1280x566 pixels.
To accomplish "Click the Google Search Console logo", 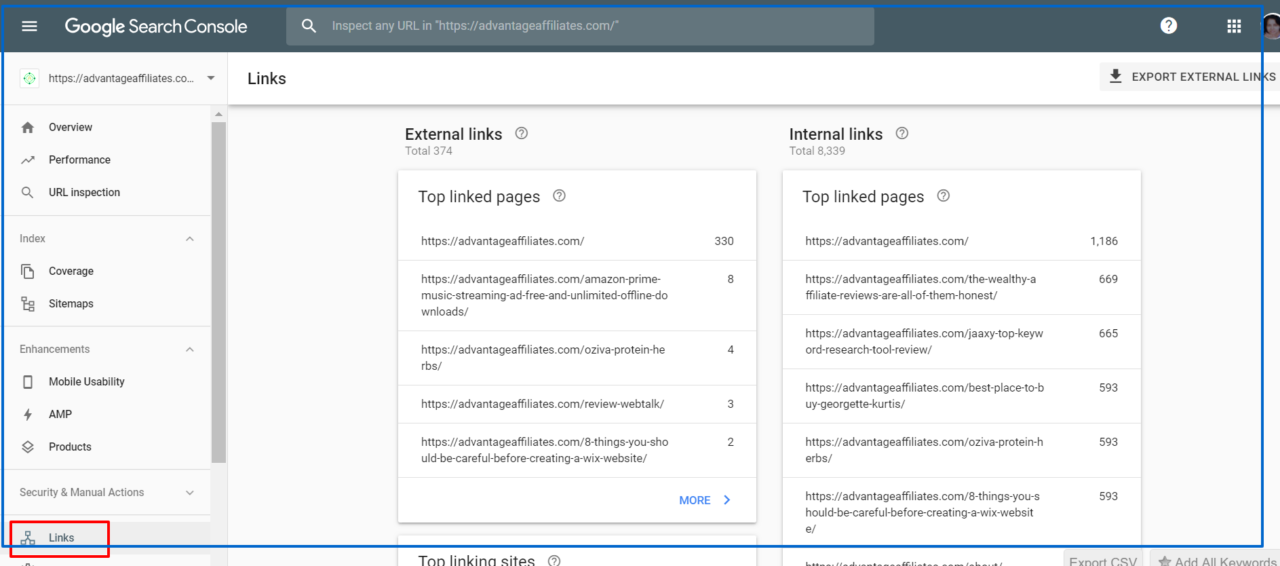I will click(156, 27).
